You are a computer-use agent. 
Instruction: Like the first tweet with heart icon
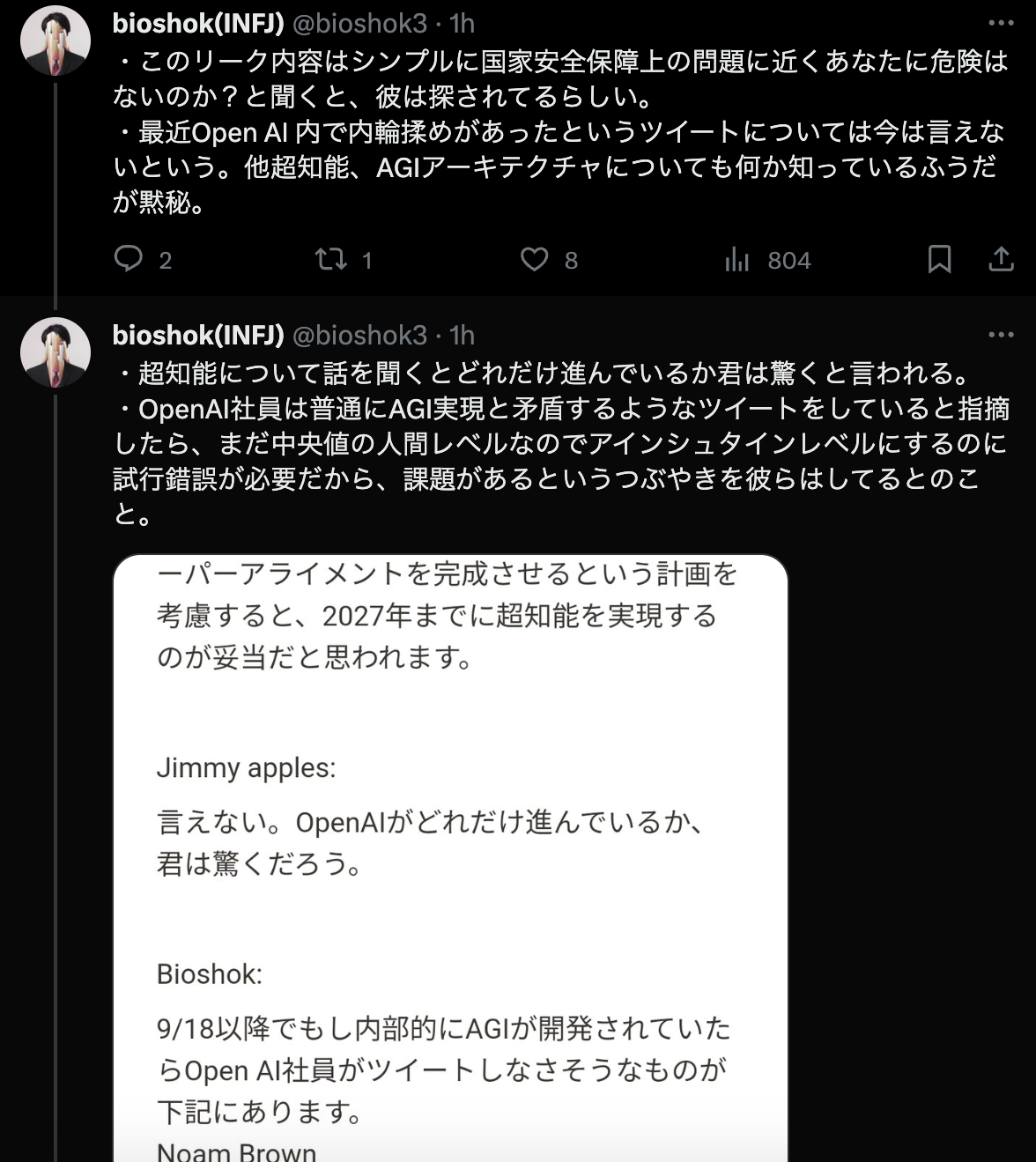tap(534, 259)
